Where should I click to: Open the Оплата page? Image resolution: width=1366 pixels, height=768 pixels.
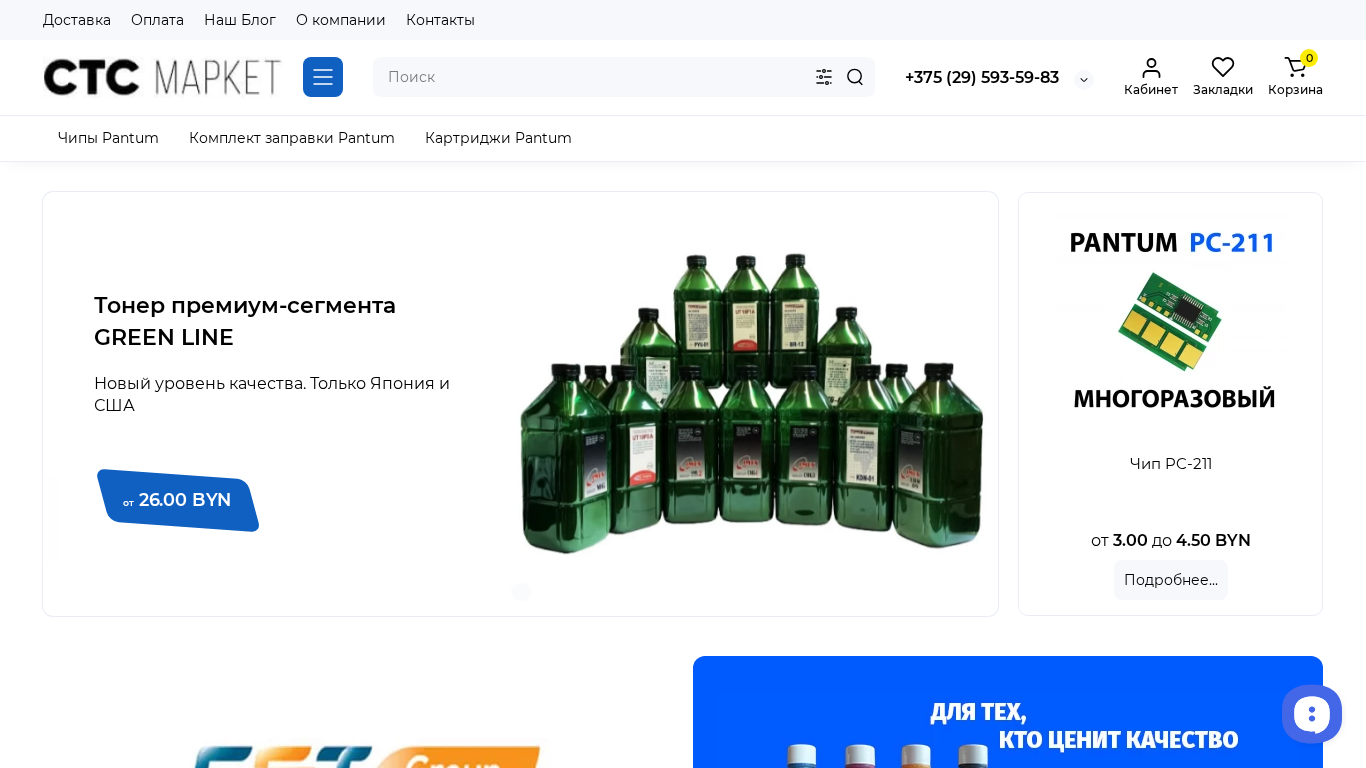(157, 20)
